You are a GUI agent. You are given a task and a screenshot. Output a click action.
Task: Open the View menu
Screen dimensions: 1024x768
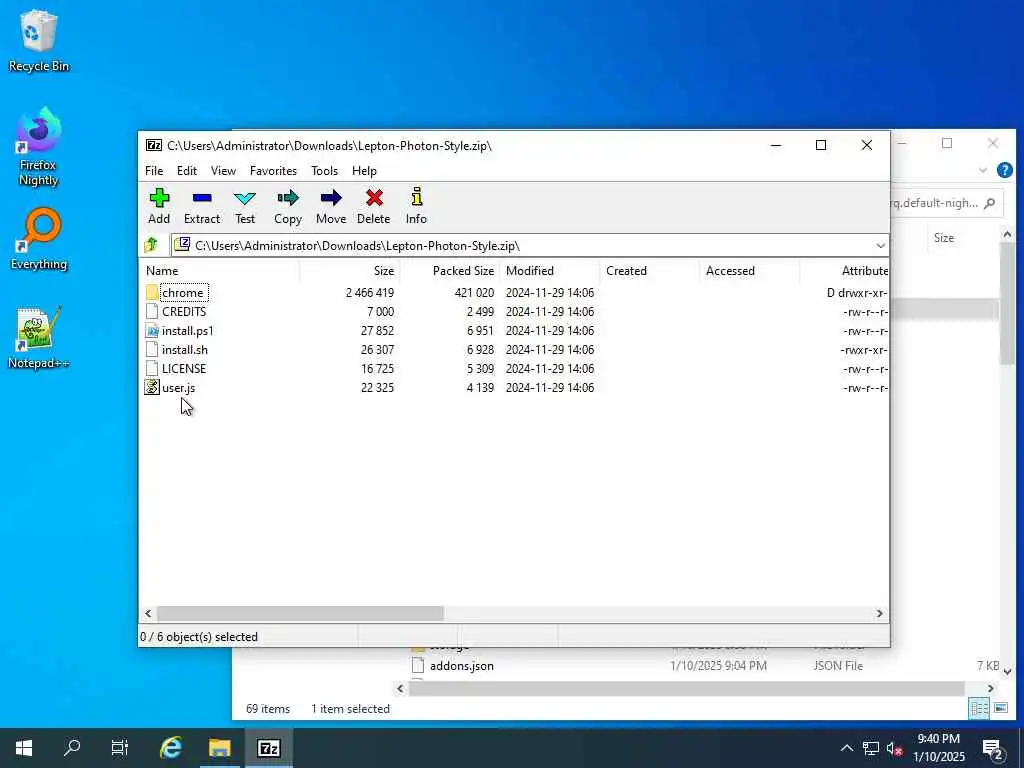(223, 170)
